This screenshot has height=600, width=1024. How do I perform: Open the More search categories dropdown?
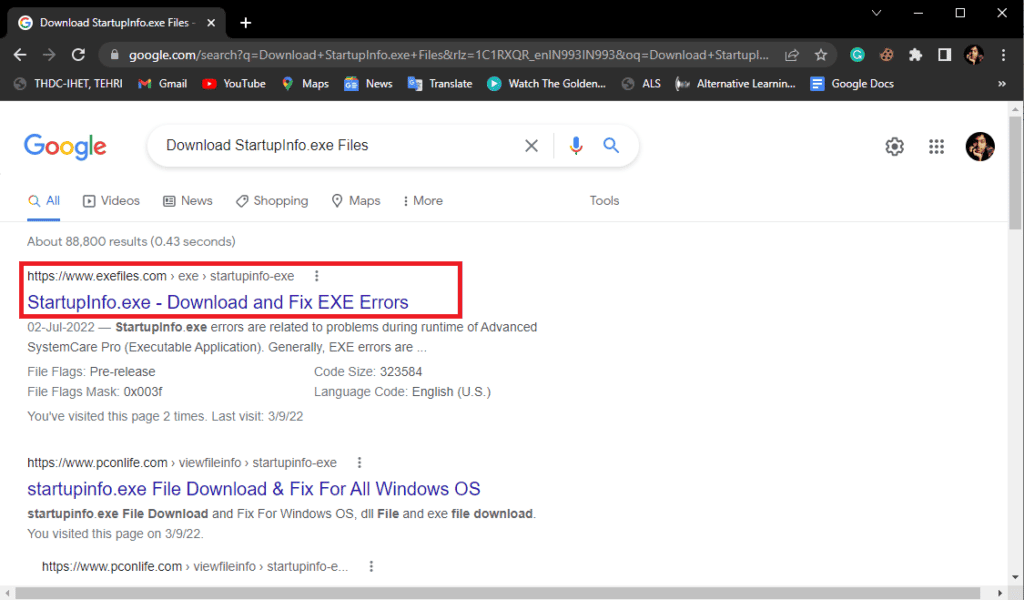pyautogui.click(x=421, y=200)
